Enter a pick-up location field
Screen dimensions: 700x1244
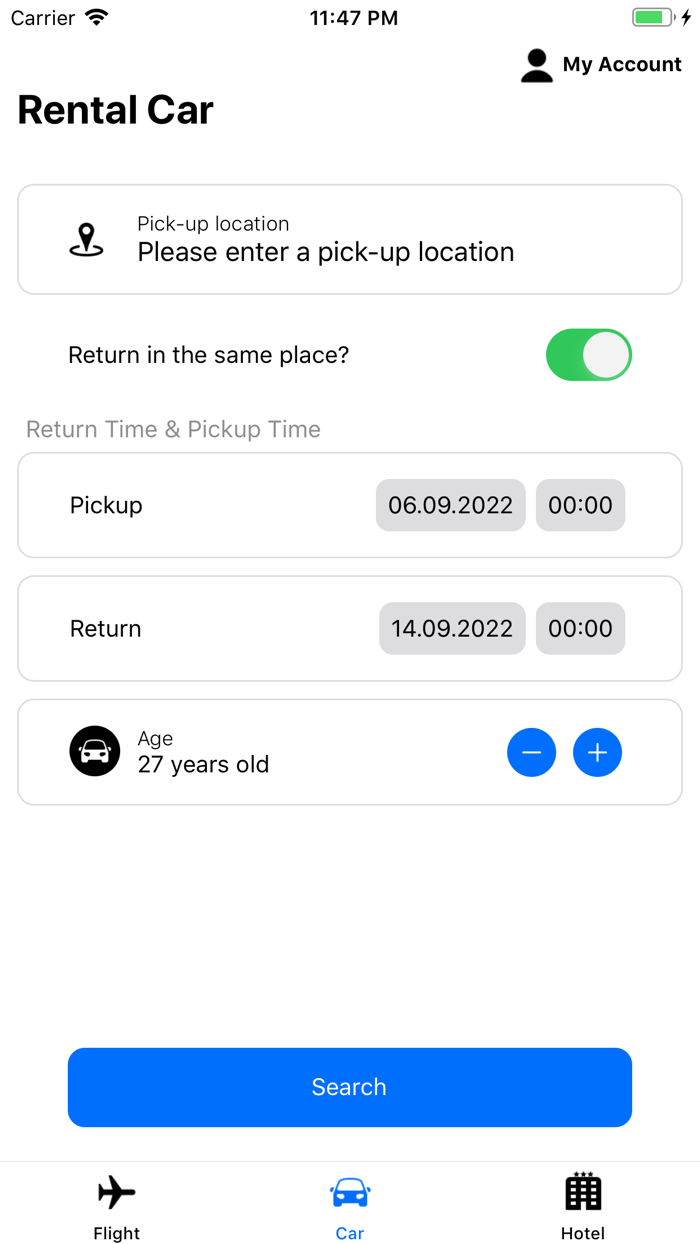[326, 252]
